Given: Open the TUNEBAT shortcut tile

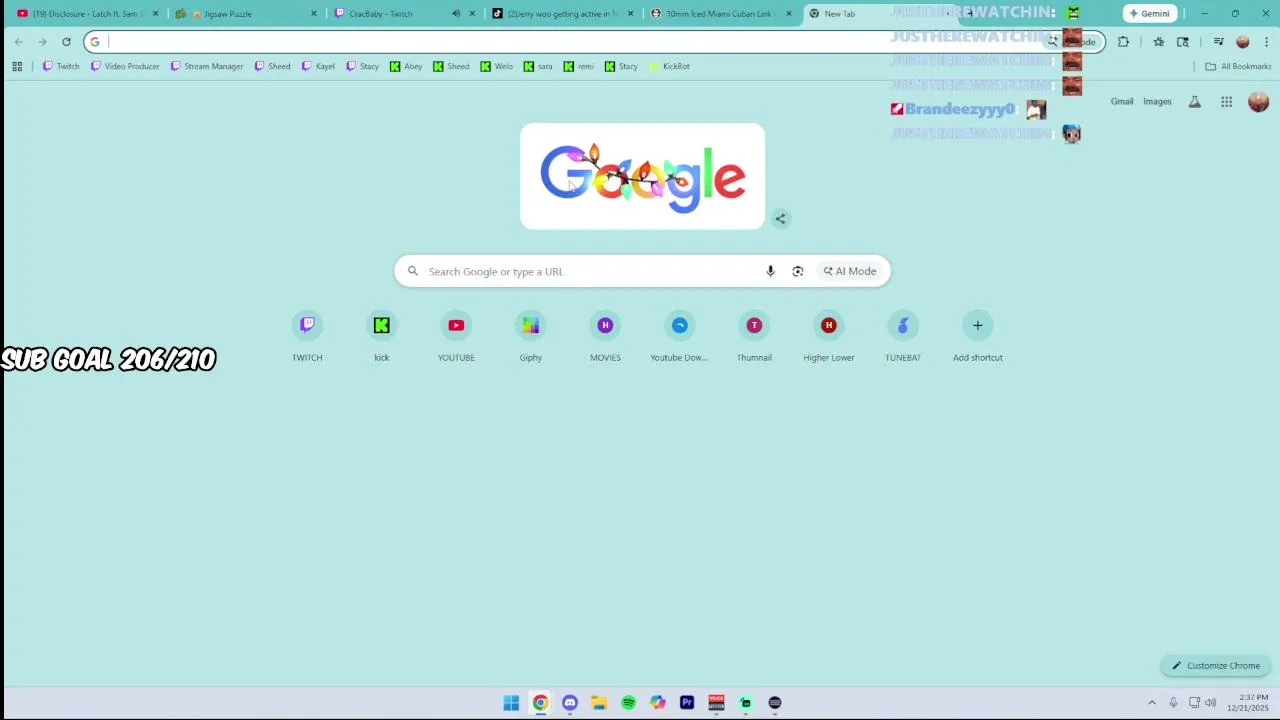Looking at the screenshot, I should (903, 338).
